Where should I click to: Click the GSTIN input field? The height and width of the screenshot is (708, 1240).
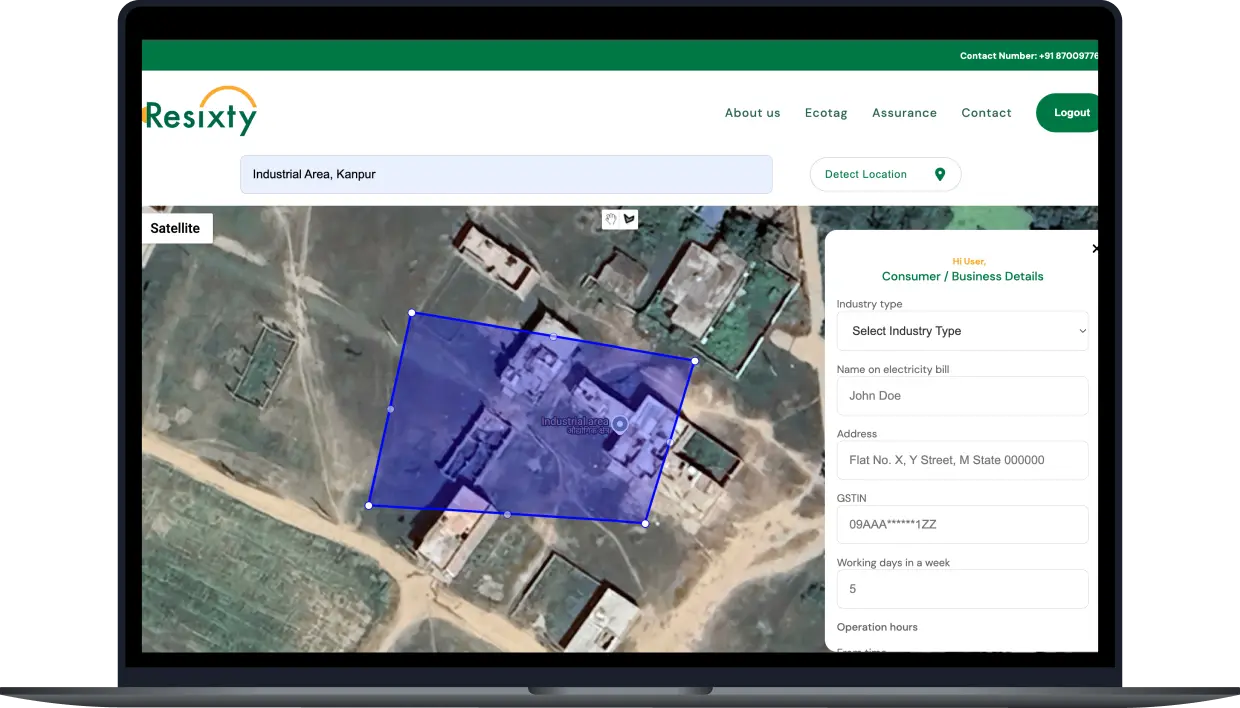click(x=962, y=524)
